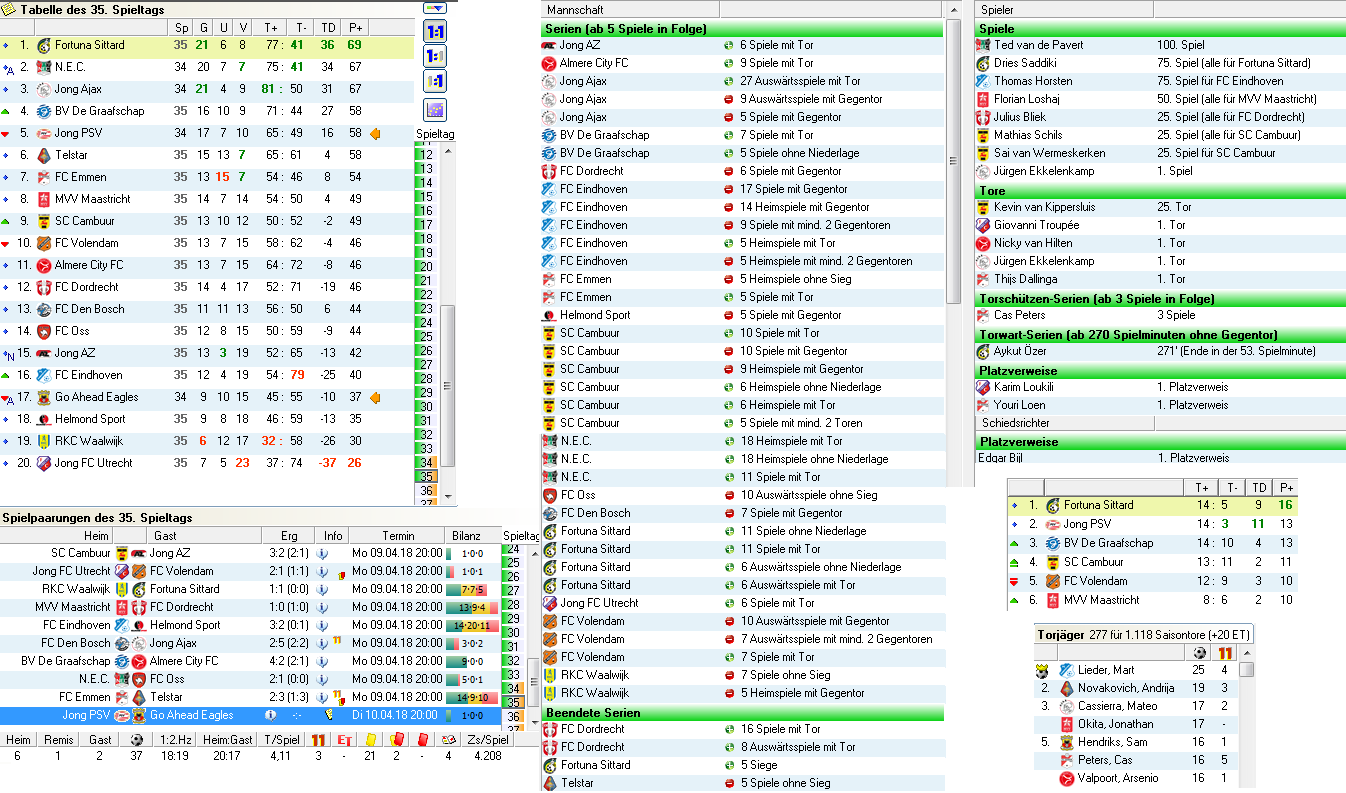
Task: Open the info icon for SC Cambuur vs Jong AZ
Action: [323, 553]
